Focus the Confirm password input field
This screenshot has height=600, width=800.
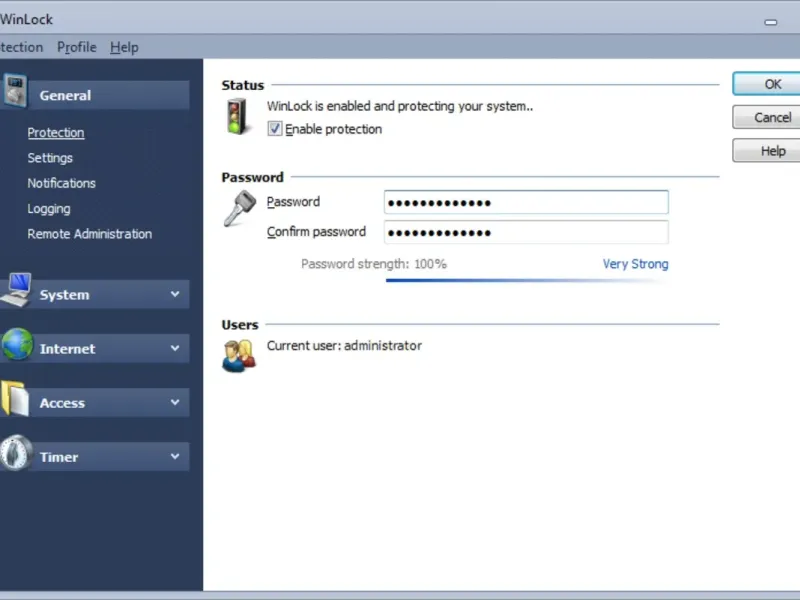coord(526,232)
